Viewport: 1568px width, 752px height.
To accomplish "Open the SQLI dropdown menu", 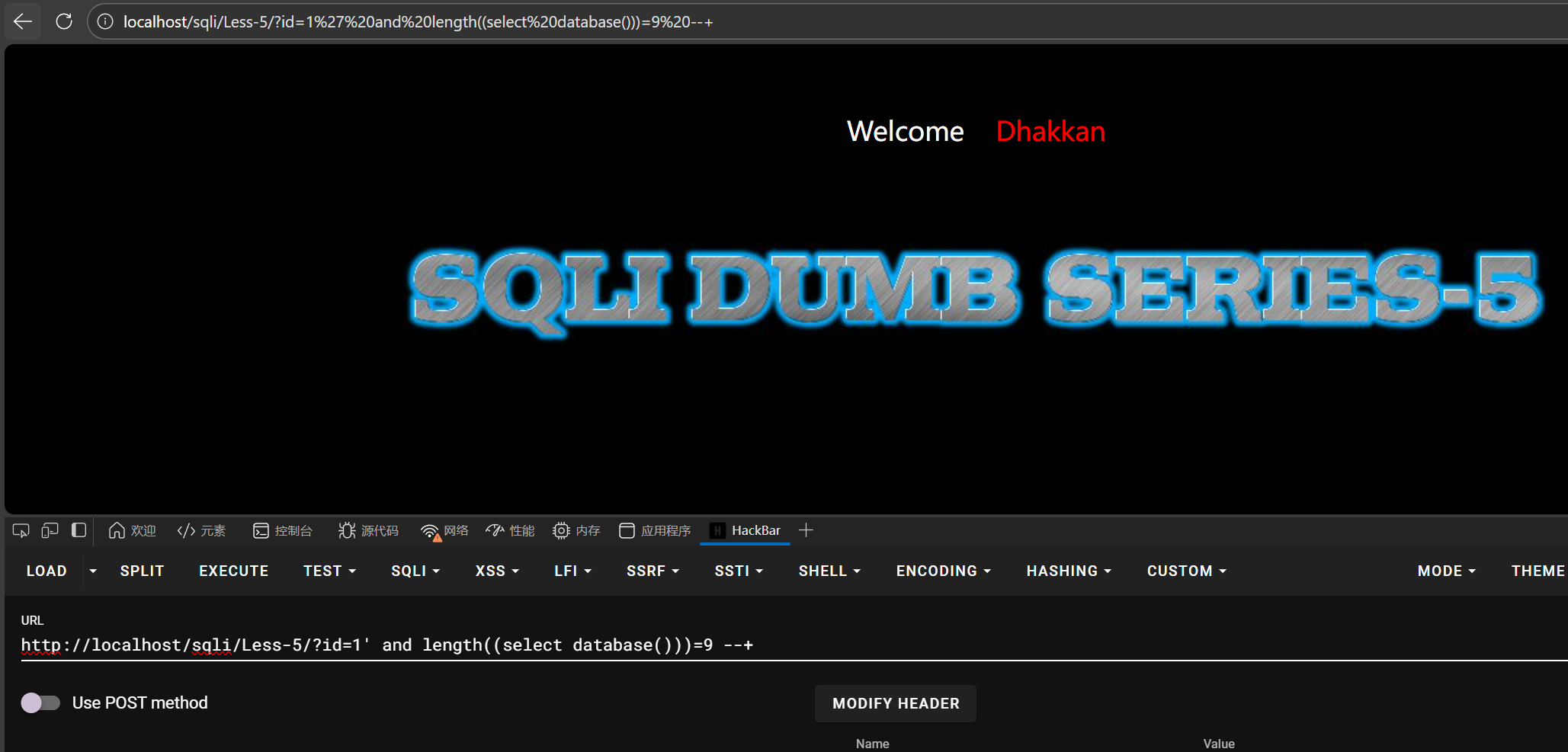I will 415,571.
